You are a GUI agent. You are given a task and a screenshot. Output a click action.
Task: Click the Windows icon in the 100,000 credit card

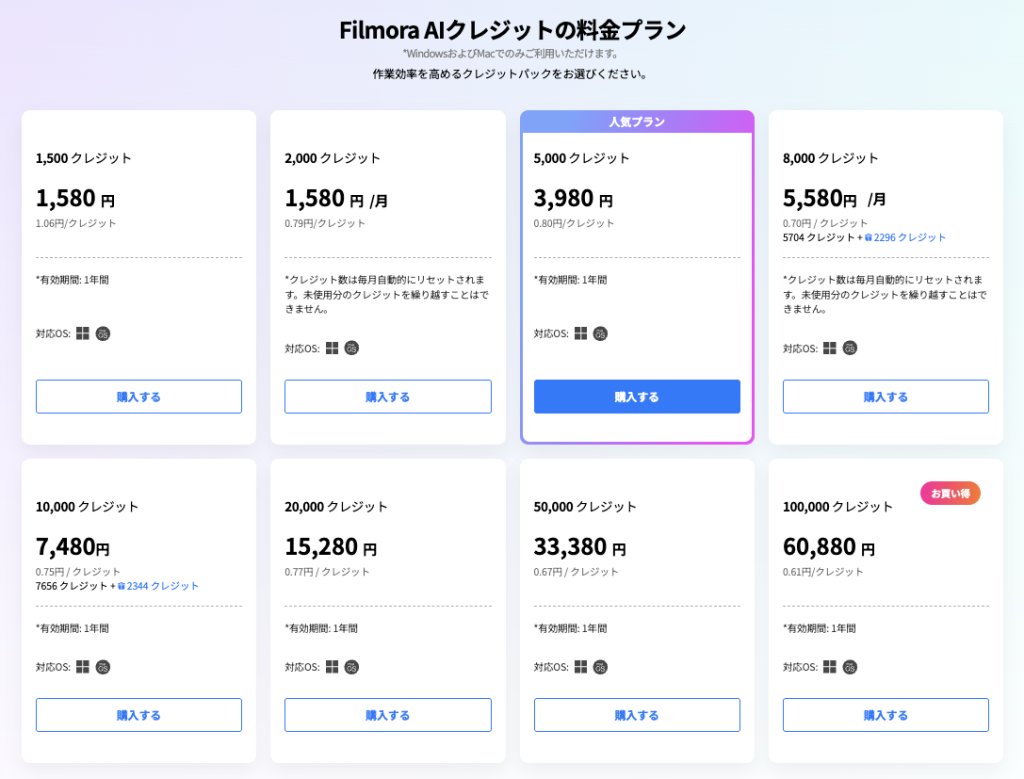[x=830, y=667]
